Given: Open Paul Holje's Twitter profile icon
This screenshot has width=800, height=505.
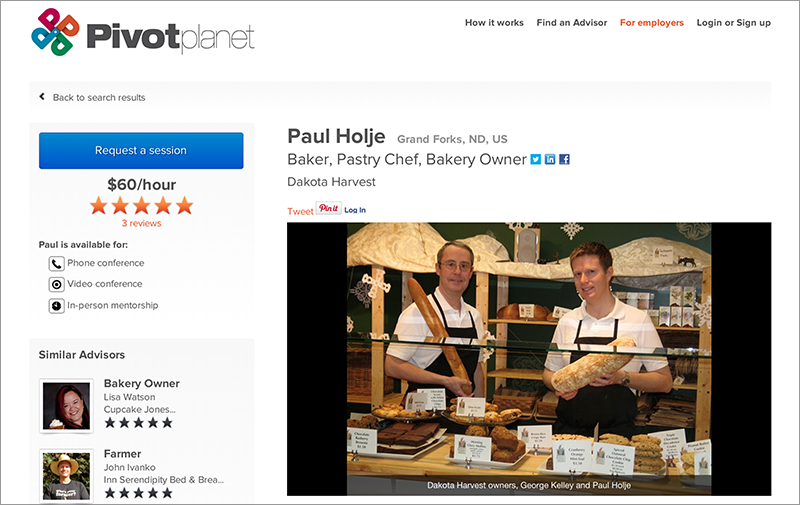Looking at the screenshot, I should (535, 159).
